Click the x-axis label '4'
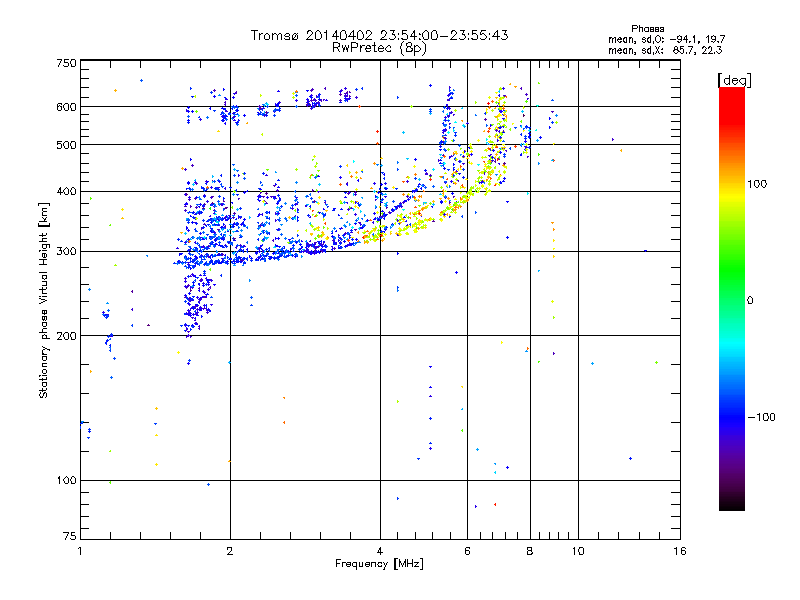800x600 pixels. click(x=380, y=551)
